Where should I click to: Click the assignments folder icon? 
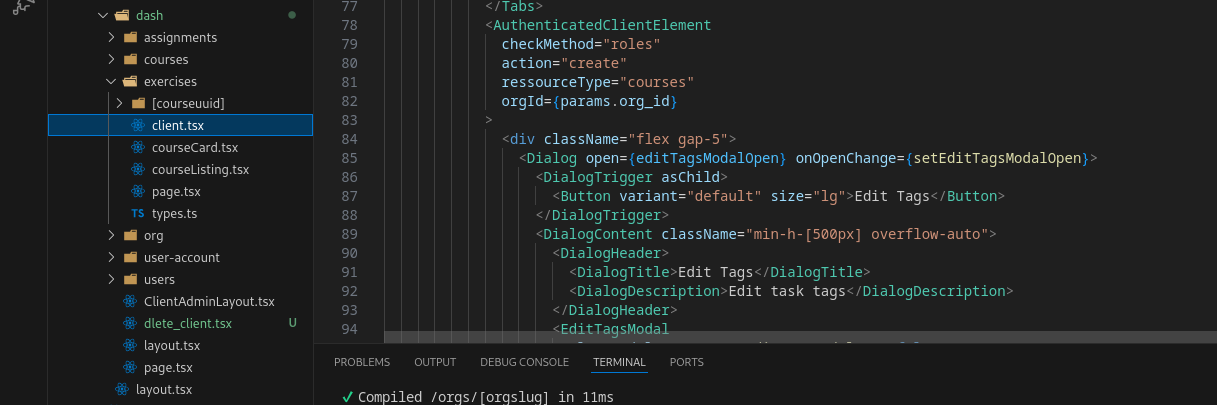[130, 38]
